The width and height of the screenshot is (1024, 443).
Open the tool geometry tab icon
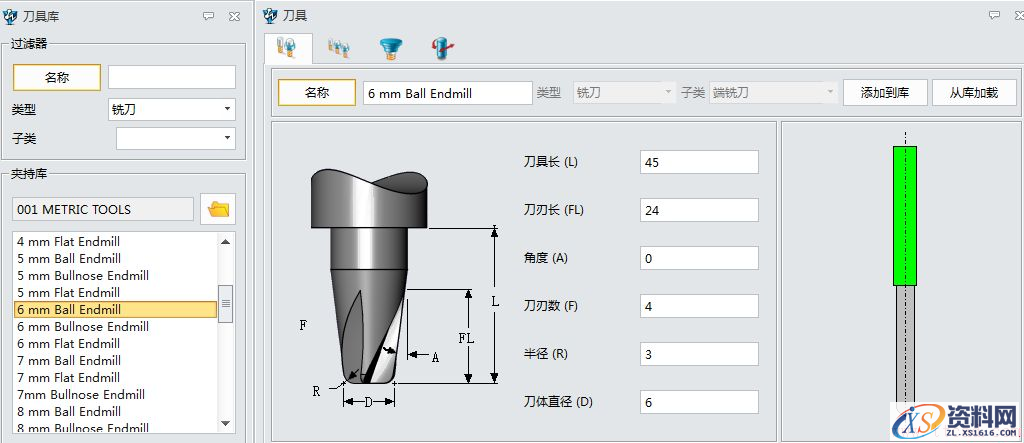[287, 48]
